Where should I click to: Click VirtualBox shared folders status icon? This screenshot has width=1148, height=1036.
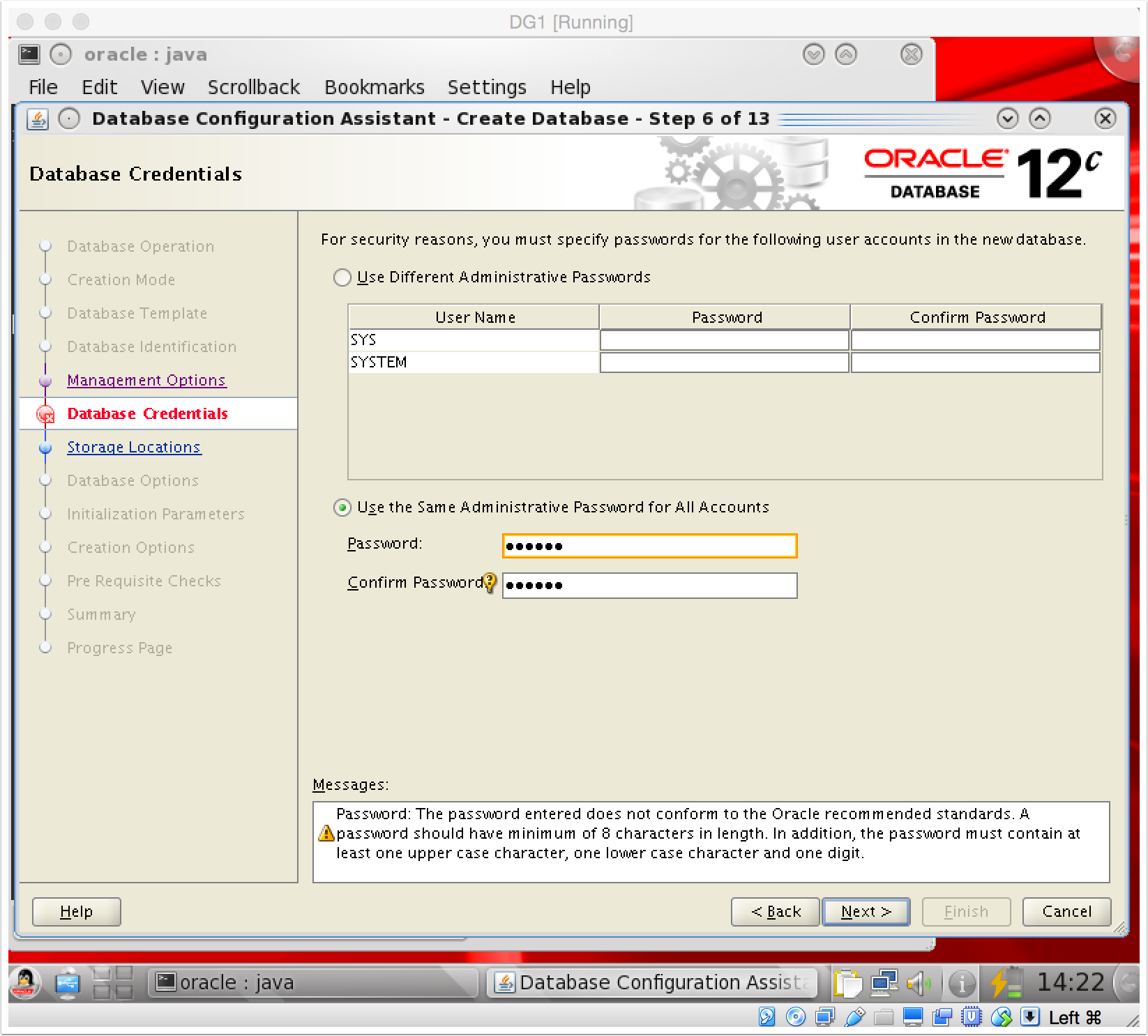coord(883,1017)
